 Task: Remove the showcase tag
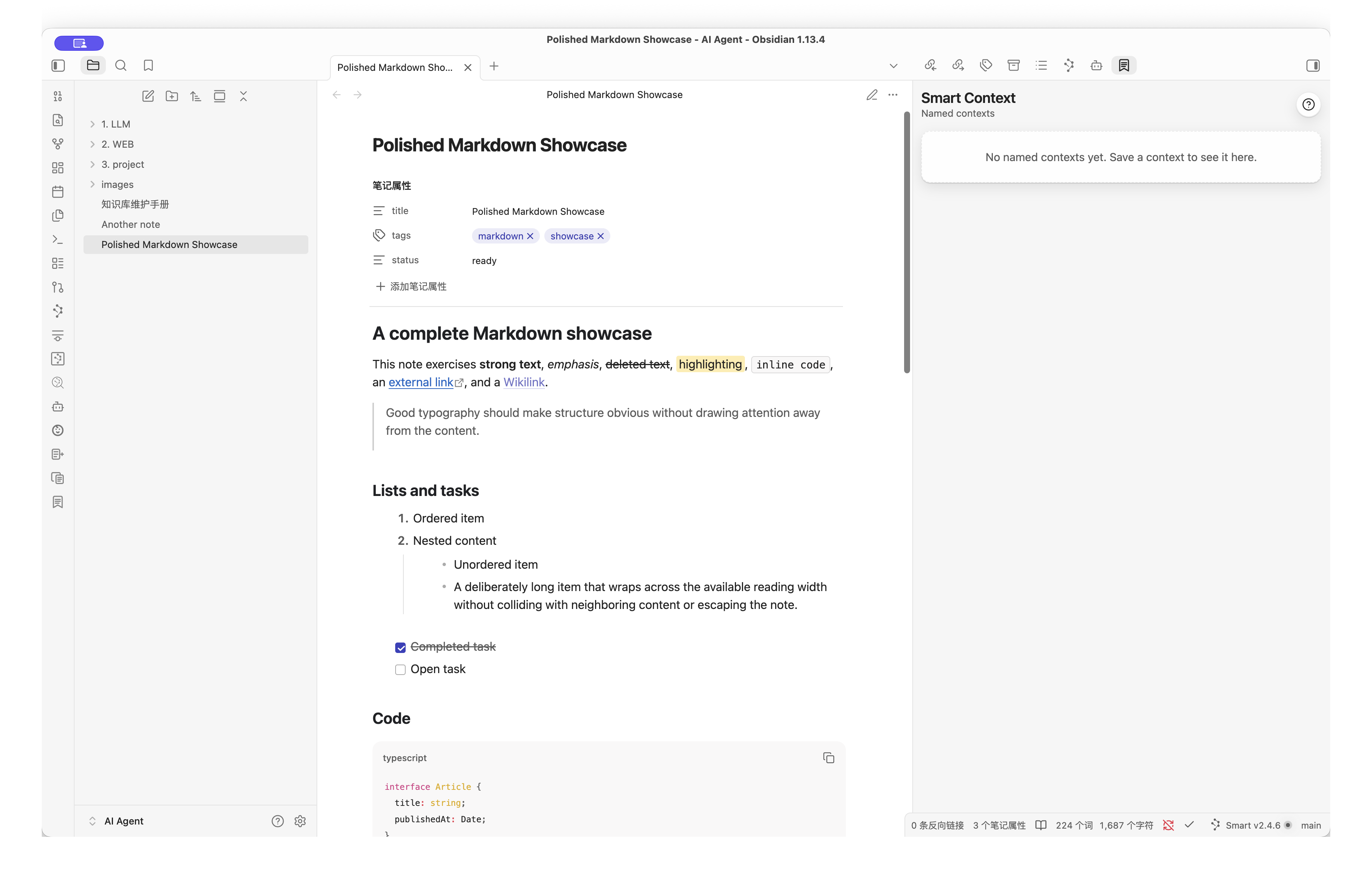click(x=600, y=236)
